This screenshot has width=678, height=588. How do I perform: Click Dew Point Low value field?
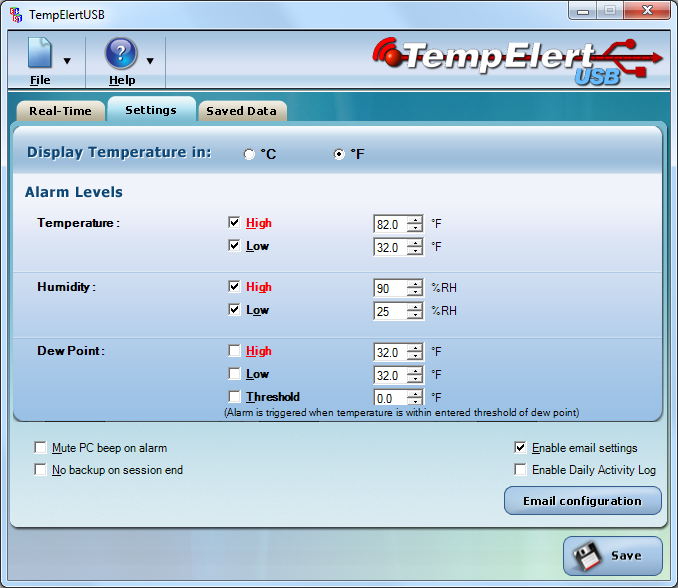390,375
